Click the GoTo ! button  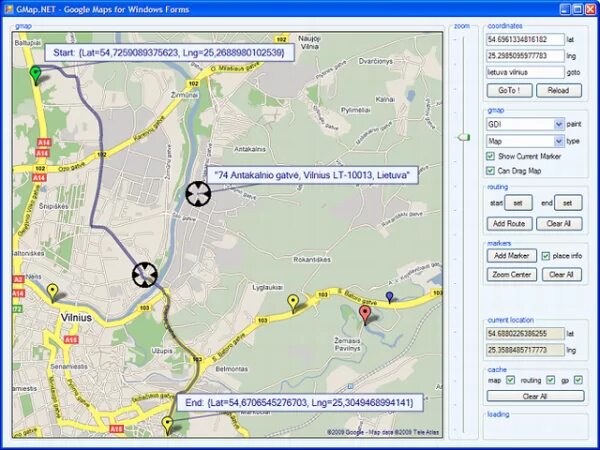pos(509,91)
